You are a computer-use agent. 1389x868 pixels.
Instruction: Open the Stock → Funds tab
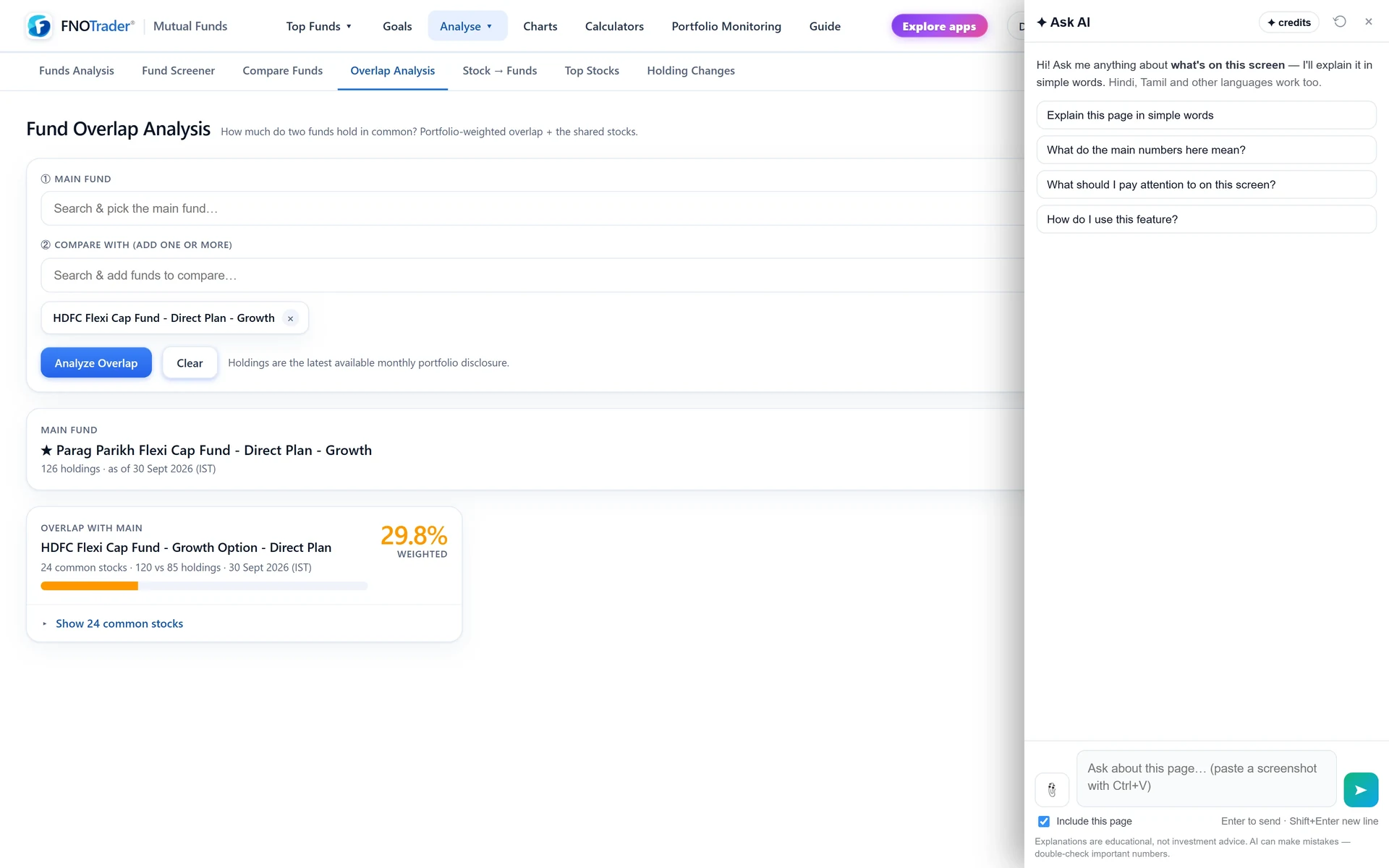[x=500, y=71]
